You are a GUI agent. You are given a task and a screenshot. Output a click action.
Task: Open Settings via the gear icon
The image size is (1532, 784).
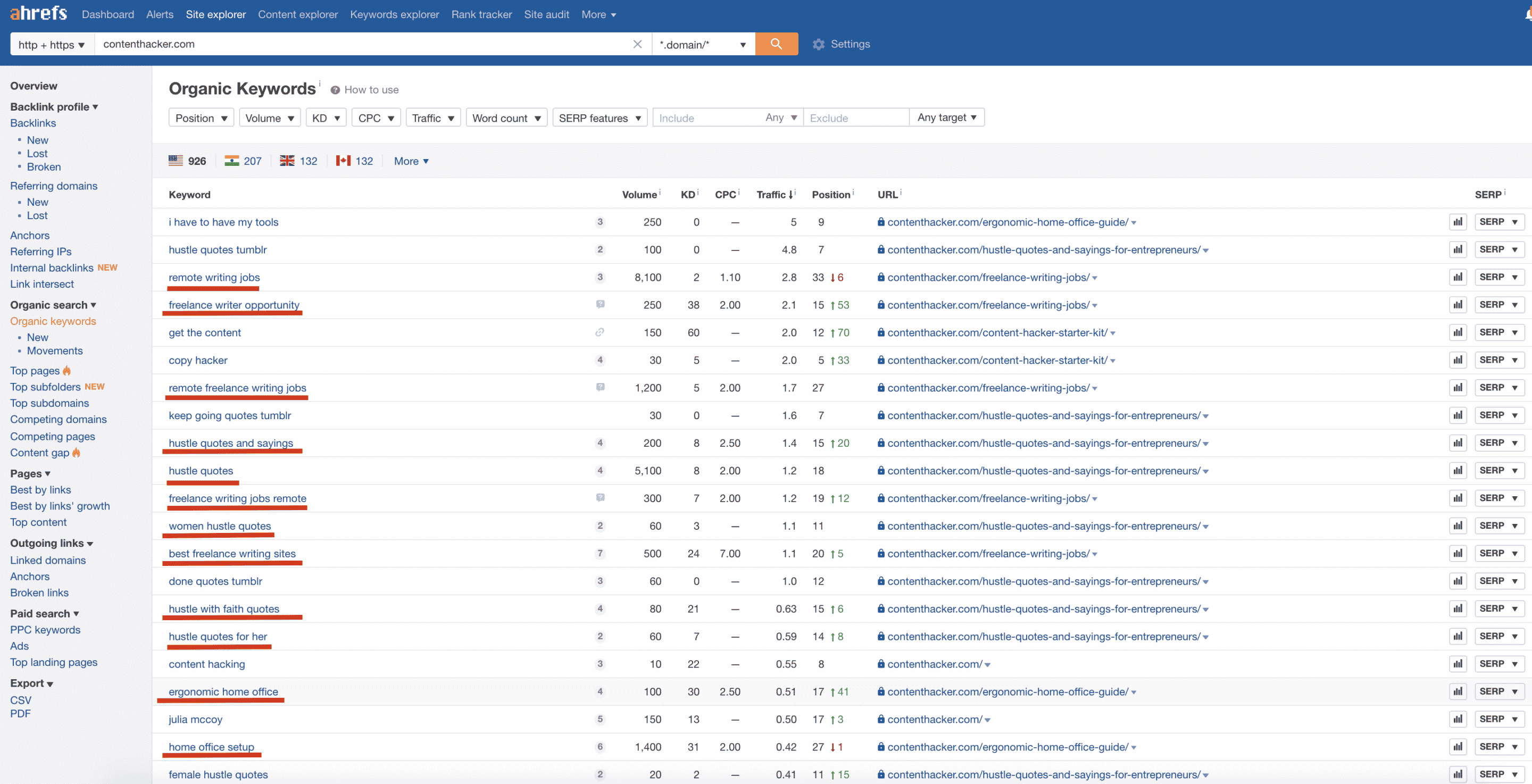818,44
